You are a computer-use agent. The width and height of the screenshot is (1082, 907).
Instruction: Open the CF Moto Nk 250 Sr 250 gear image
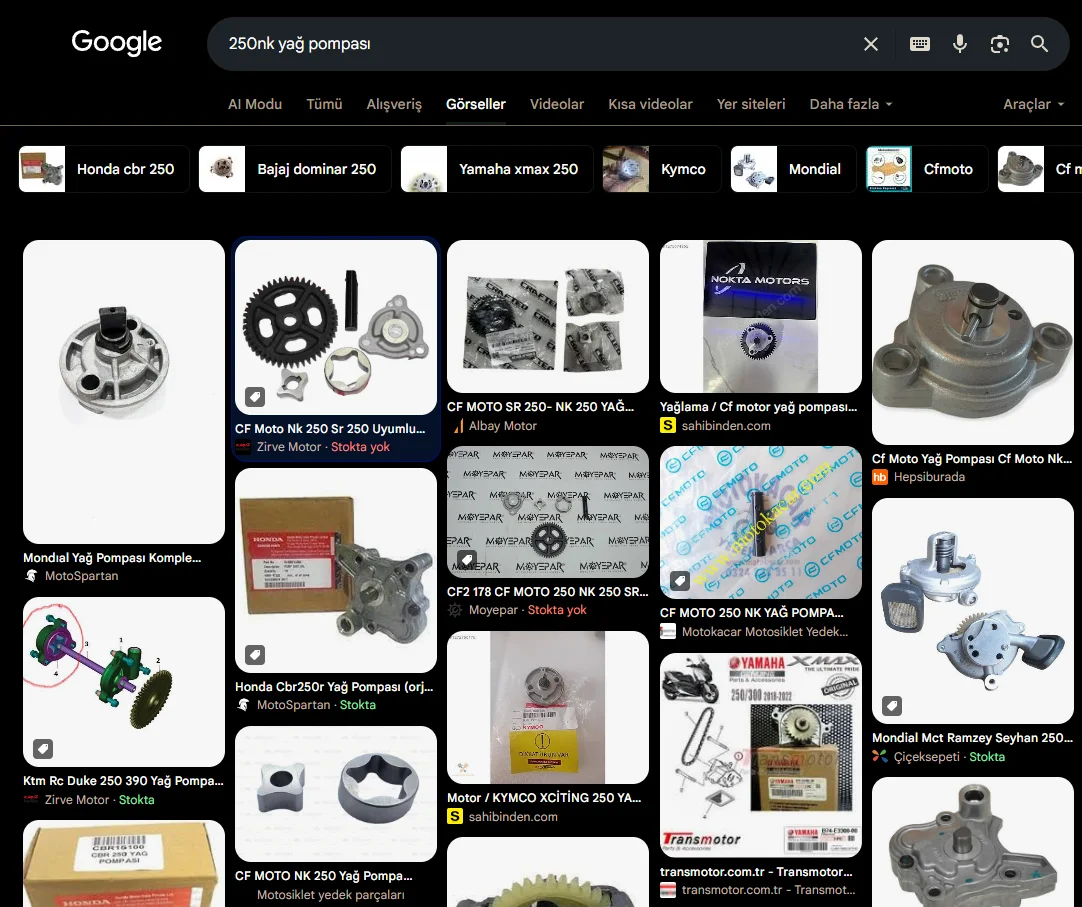pyautogui.click(x=336, y=327)
